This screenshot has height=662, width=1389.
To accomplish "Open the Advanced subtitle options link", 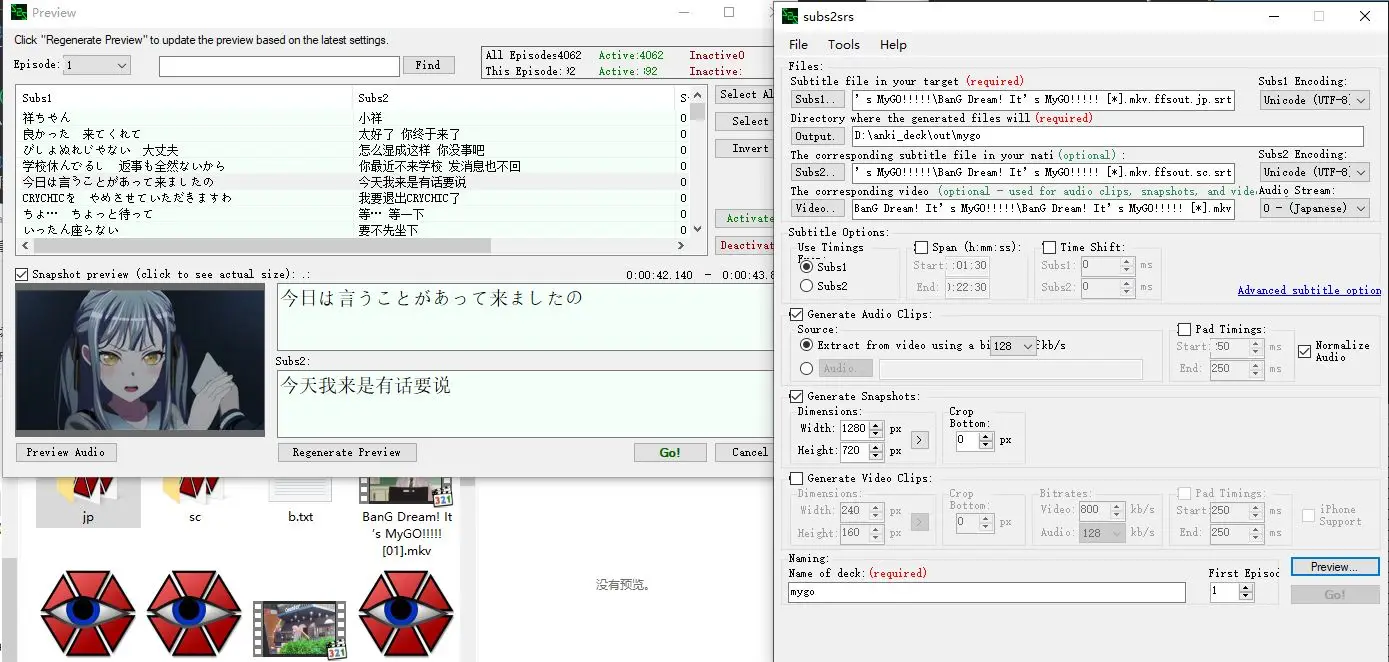I will (x=1308, y=290).
